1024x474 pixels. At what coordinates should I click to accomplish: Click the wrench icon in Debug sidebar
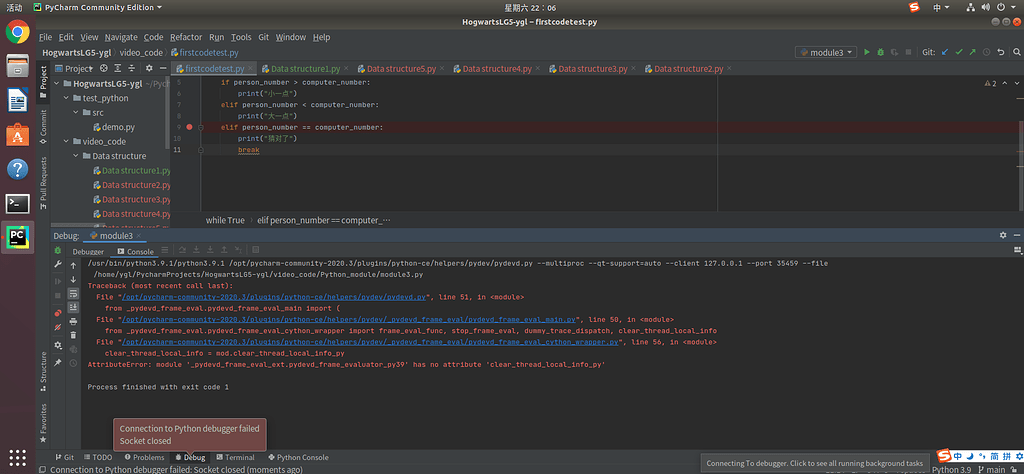point(57,264)
